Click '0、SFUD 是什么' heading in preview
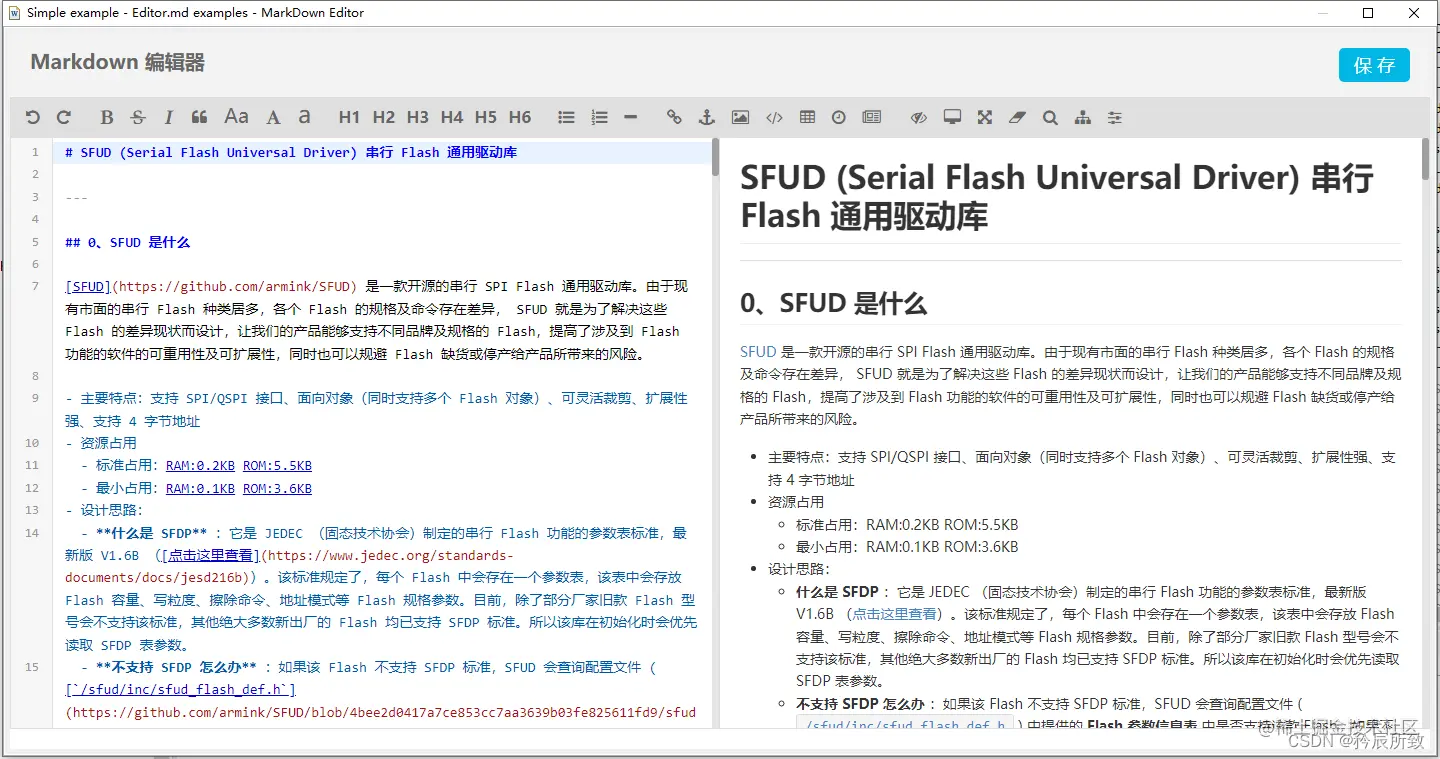Viewport: 1440px width, 759px height. click(833, 303)
